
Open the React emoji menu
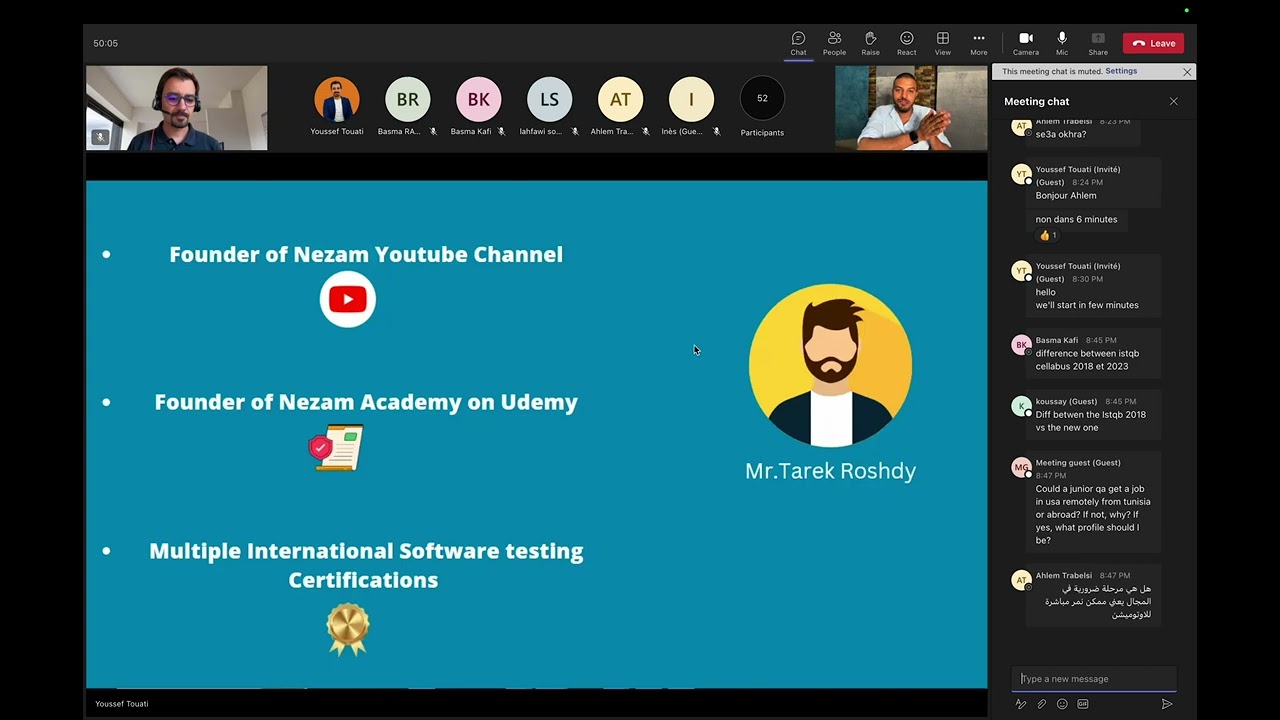pos(906,43)
